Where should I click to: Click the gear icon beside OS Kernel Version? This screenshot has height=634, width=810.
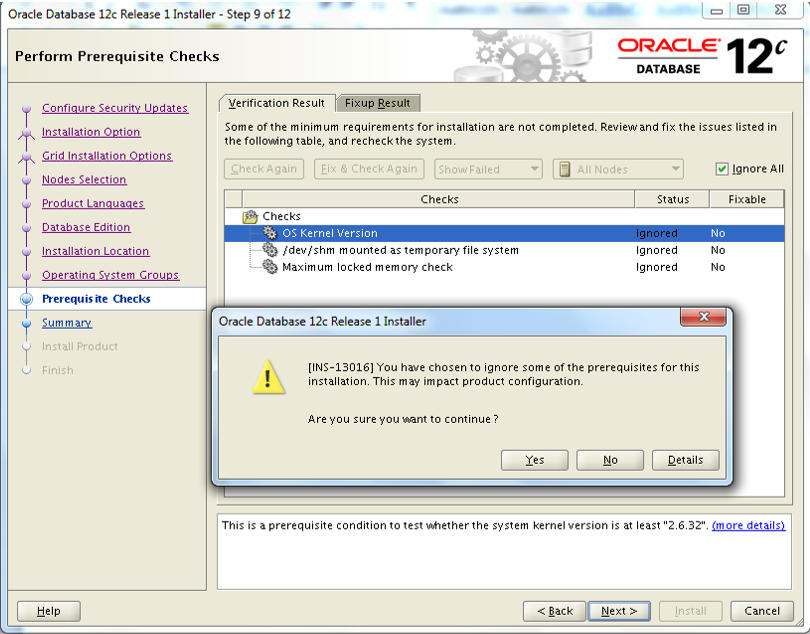(270, 233)
